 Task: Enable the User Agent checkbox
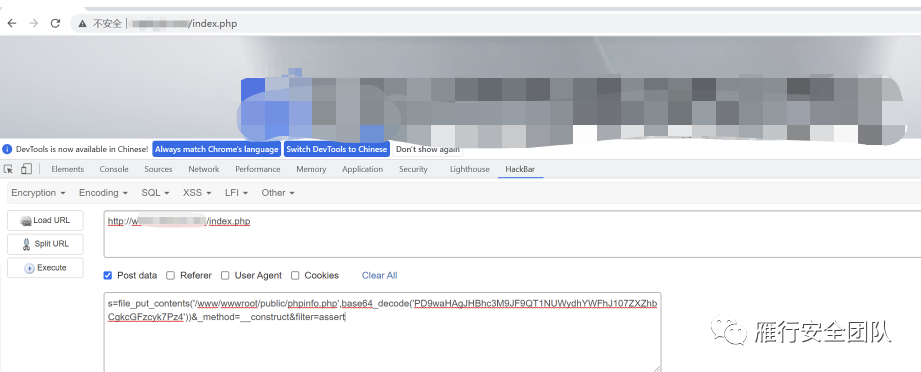pyautogui.click(x=225, y=275)
